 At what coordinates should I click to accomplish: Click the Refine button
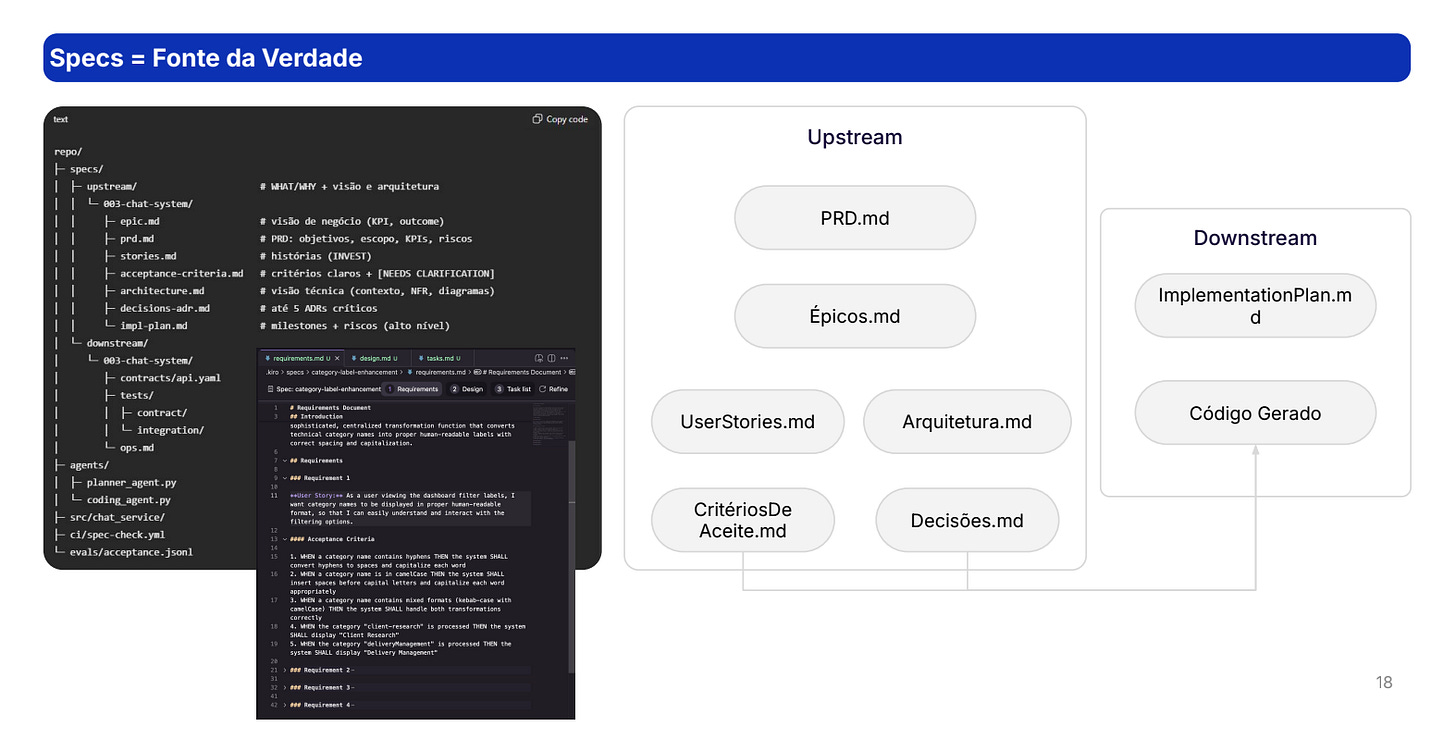point(553,389)
